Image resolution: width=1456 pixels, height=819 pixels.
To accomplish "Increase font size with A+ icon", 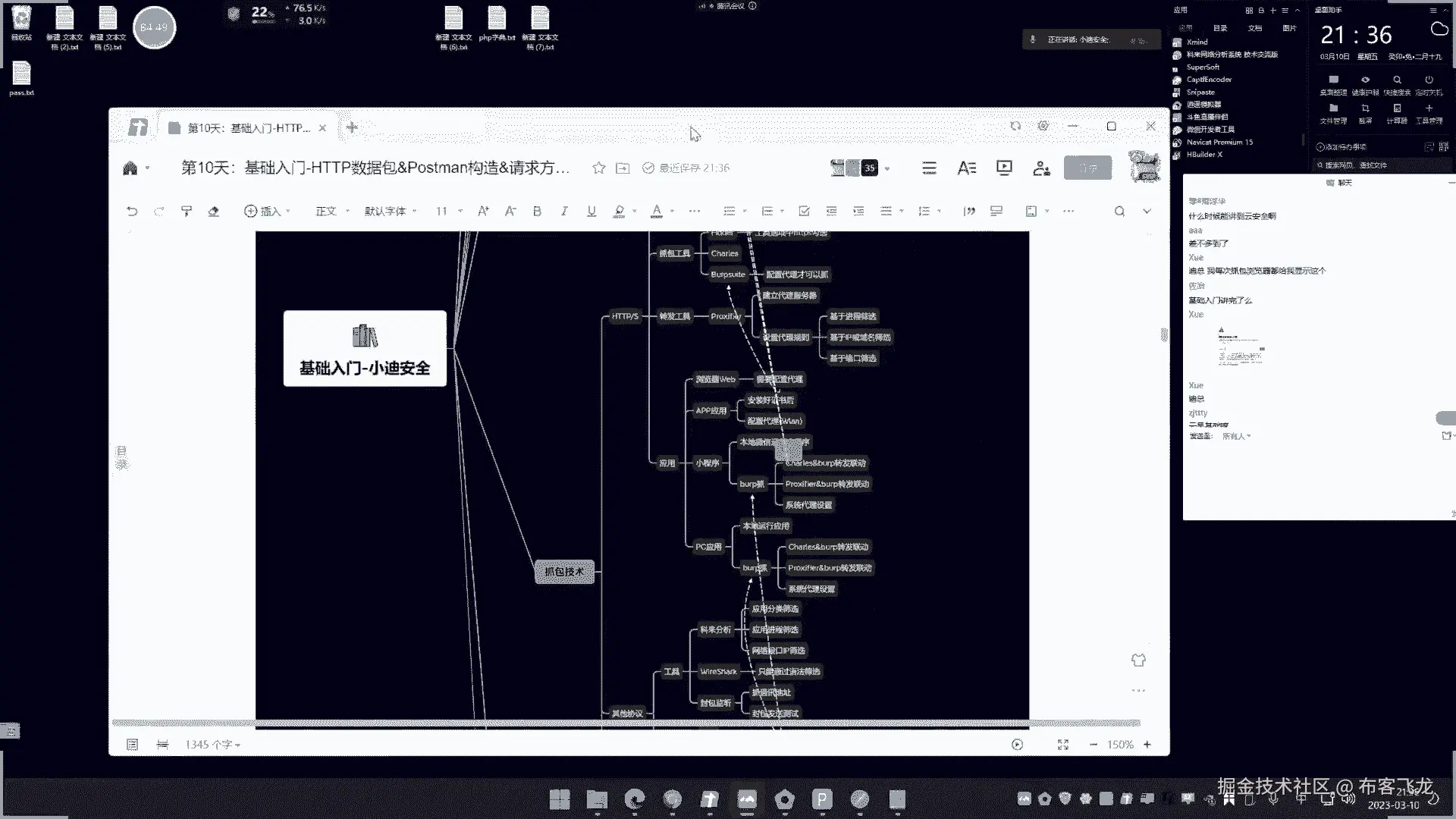I will (x=483, y=212).
